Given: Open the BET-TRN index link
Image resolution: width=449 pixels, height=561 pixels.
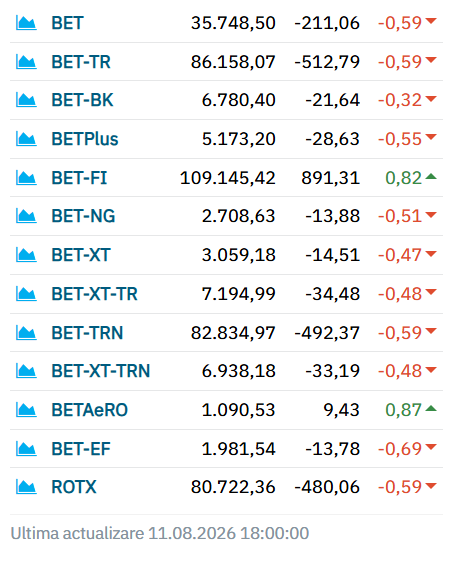Looking at the screenshot, I should 87,333.
